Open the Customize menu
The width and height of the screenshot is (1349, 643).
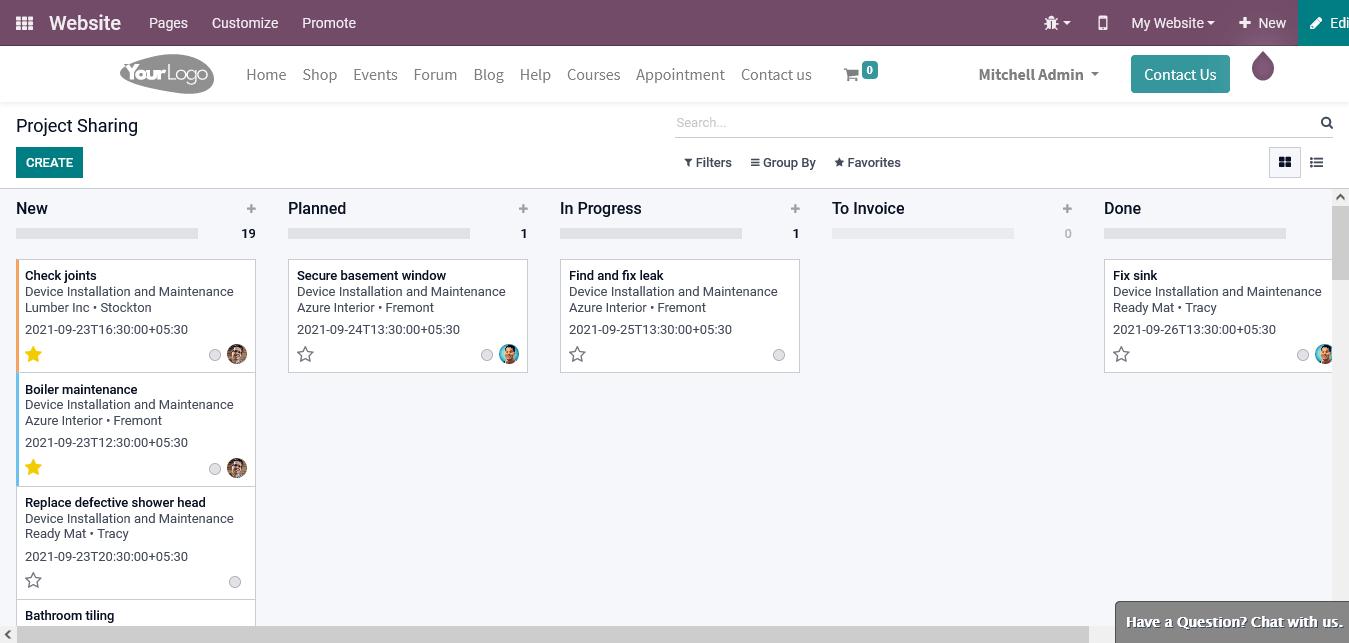tap(244, 22)
